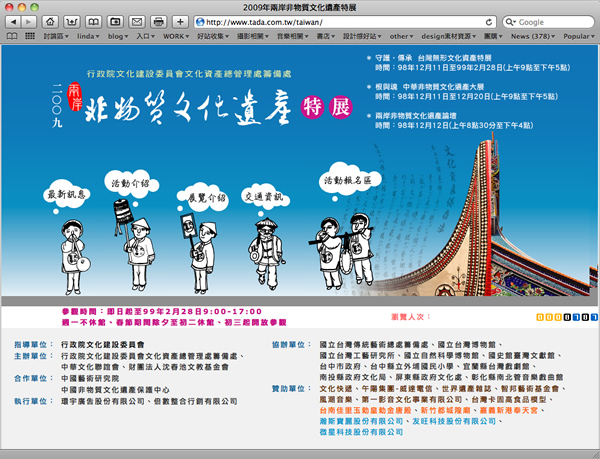
Task: Print the page with printer icon
Action: pyautogui.click(x=158, y=22)
